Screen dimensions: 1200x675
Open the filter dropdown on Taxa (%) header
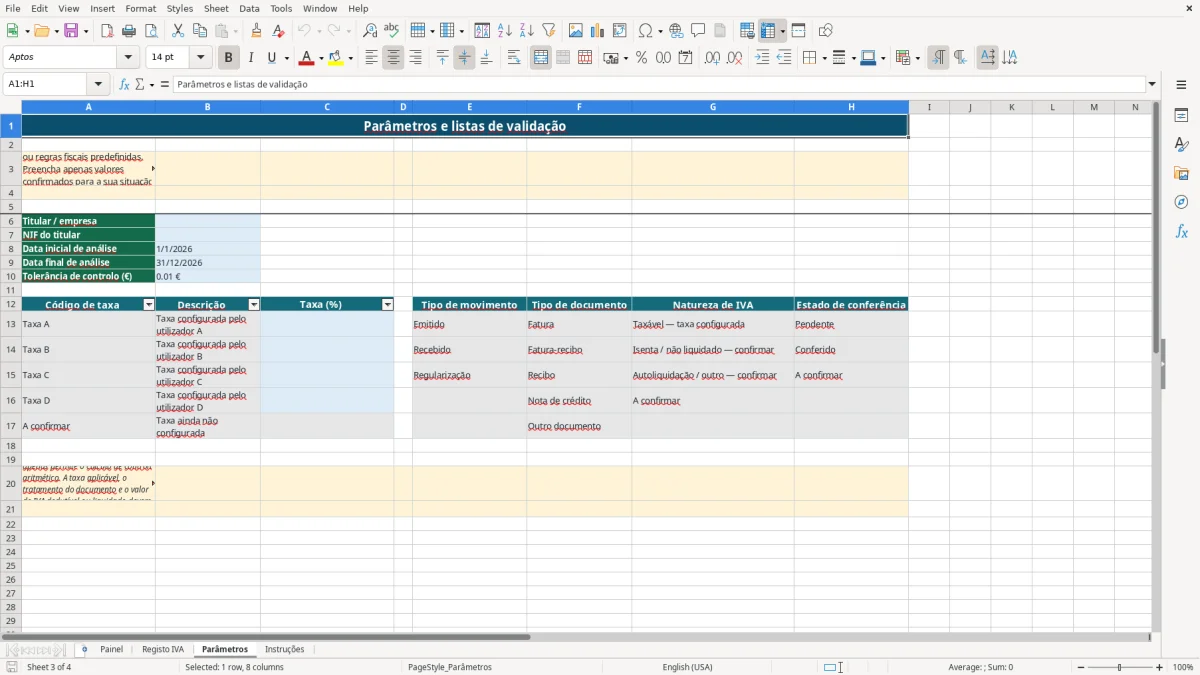(388, 305)
